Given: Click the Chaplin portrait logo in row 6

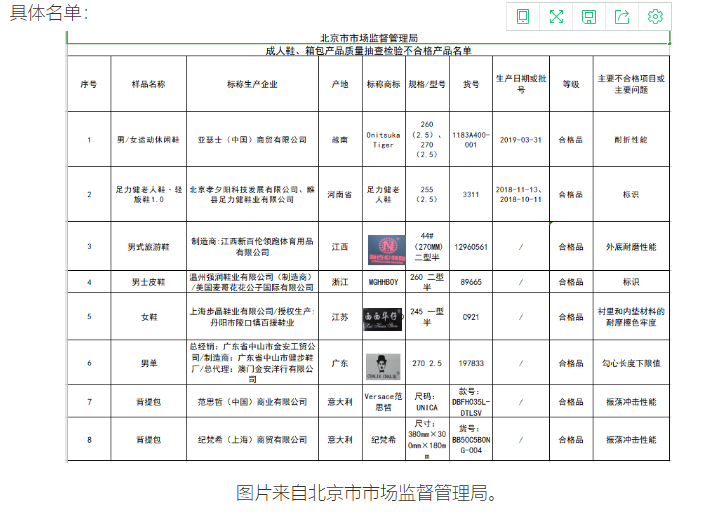Looking at the screenshot, I should pos(382,364).
